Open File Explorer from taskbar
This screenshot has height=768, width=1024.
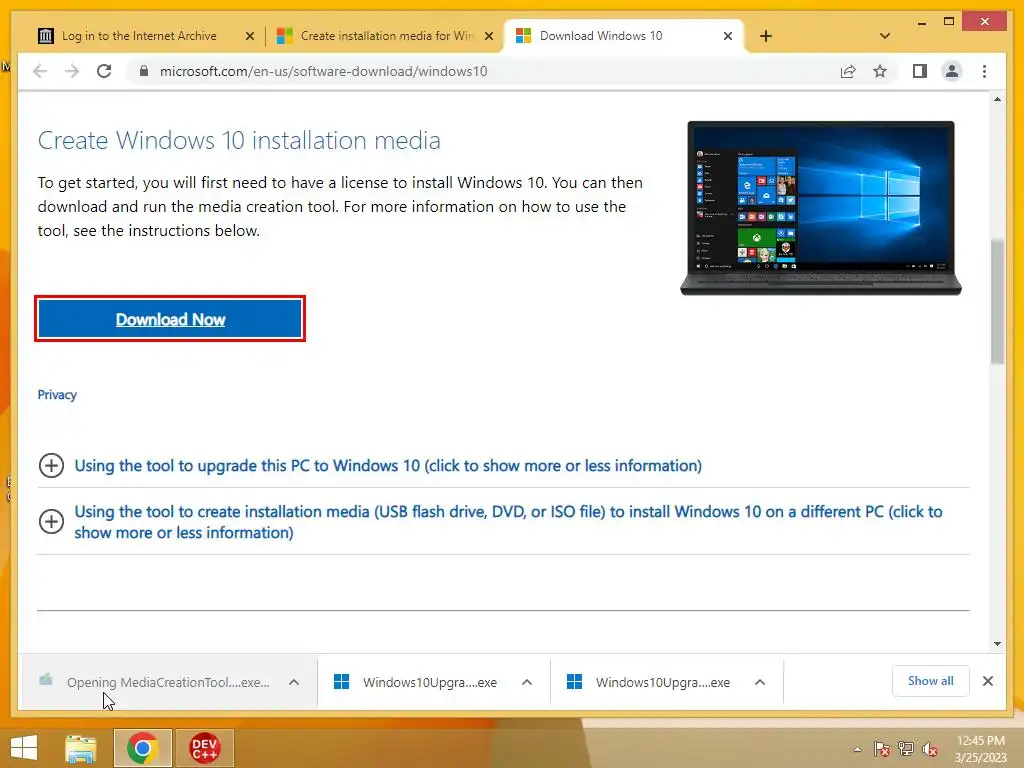[x=81, y=748]
